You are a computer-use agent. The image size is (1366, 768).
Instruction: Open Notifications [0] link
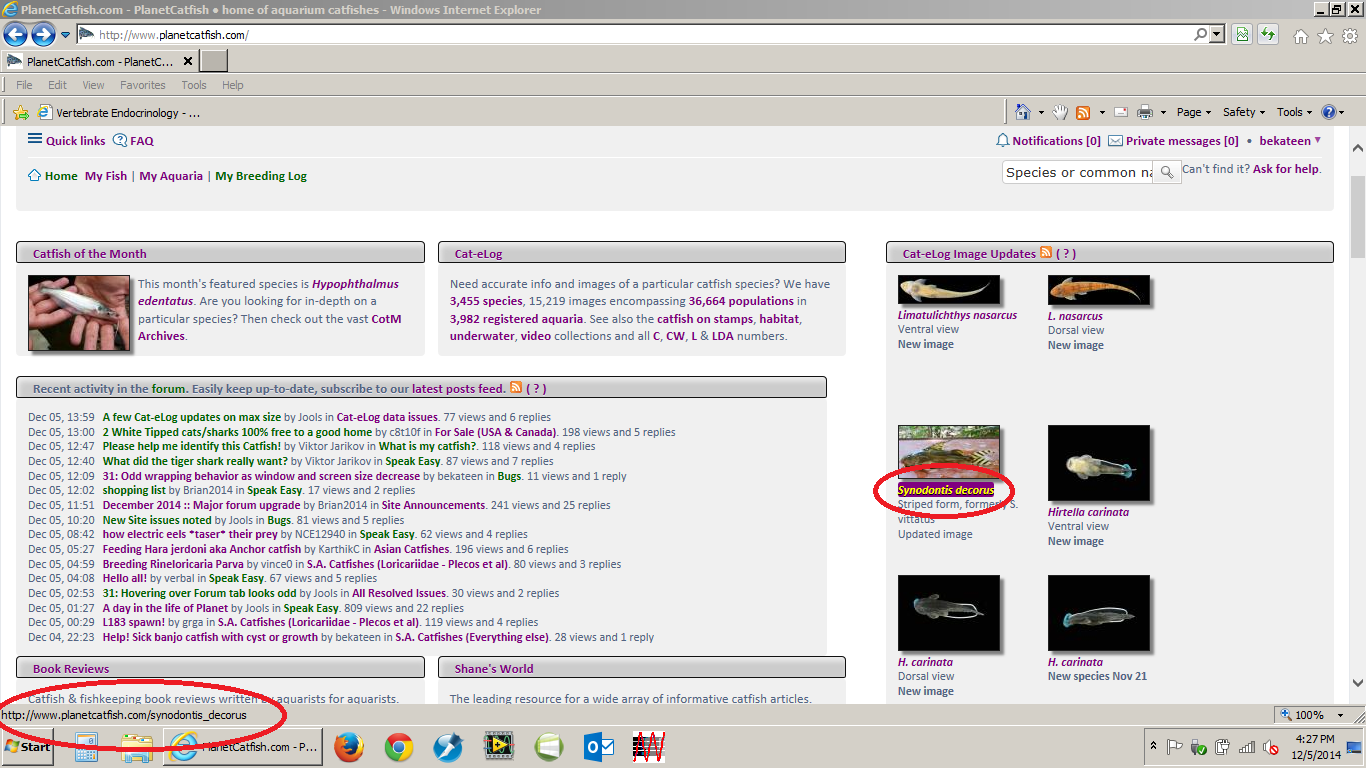[x=1049, y=141]
